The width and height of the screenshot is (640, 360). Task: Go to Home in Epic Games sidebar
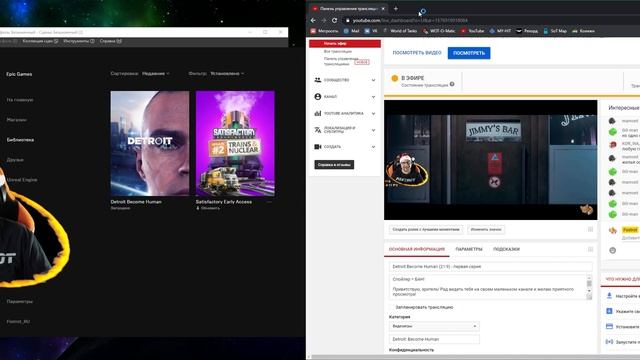click(x=20, y=100)
